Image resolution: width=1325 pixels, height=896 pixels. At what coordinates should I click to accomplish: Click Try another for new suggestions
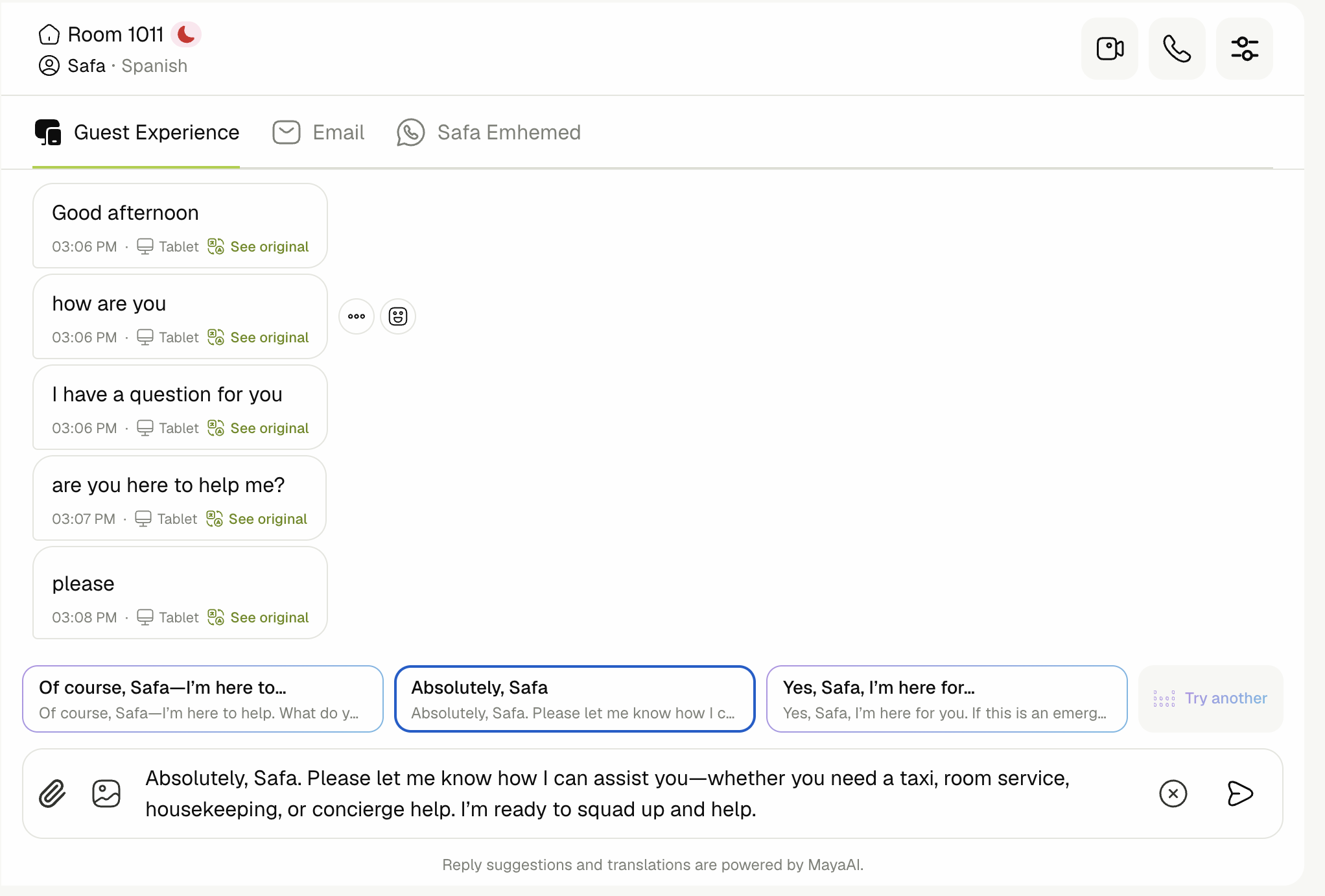pos(1211,699)
